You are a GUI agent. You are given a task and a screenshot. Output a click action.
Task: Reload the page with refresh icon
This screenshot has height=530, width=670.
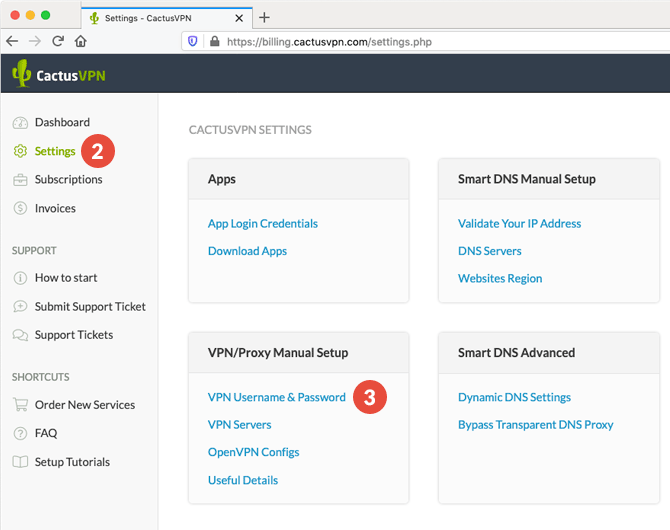[x=58, y=41]
